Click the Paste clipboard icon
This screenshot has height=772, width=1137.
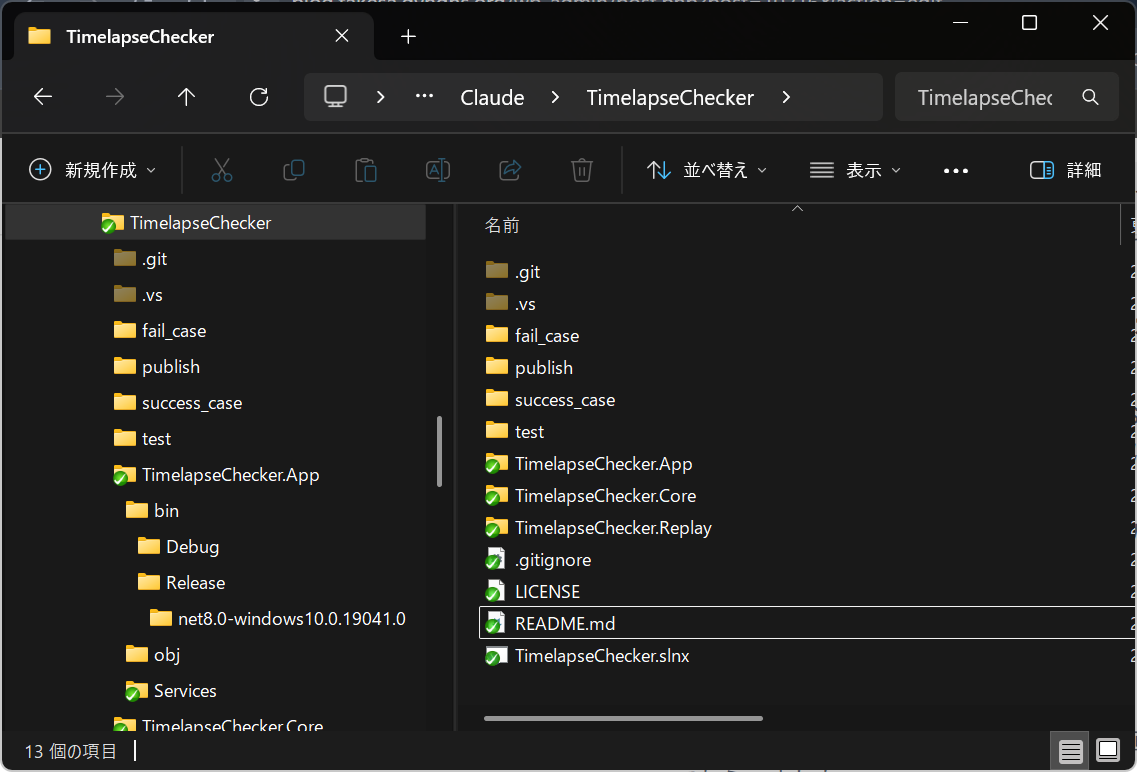(x=365, y=170)
